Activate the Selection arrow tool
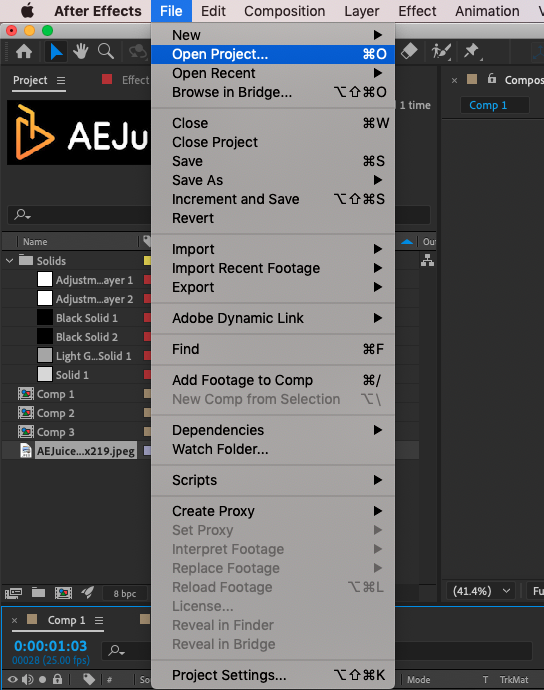544x690 pixels. click(x=56, y=52)
